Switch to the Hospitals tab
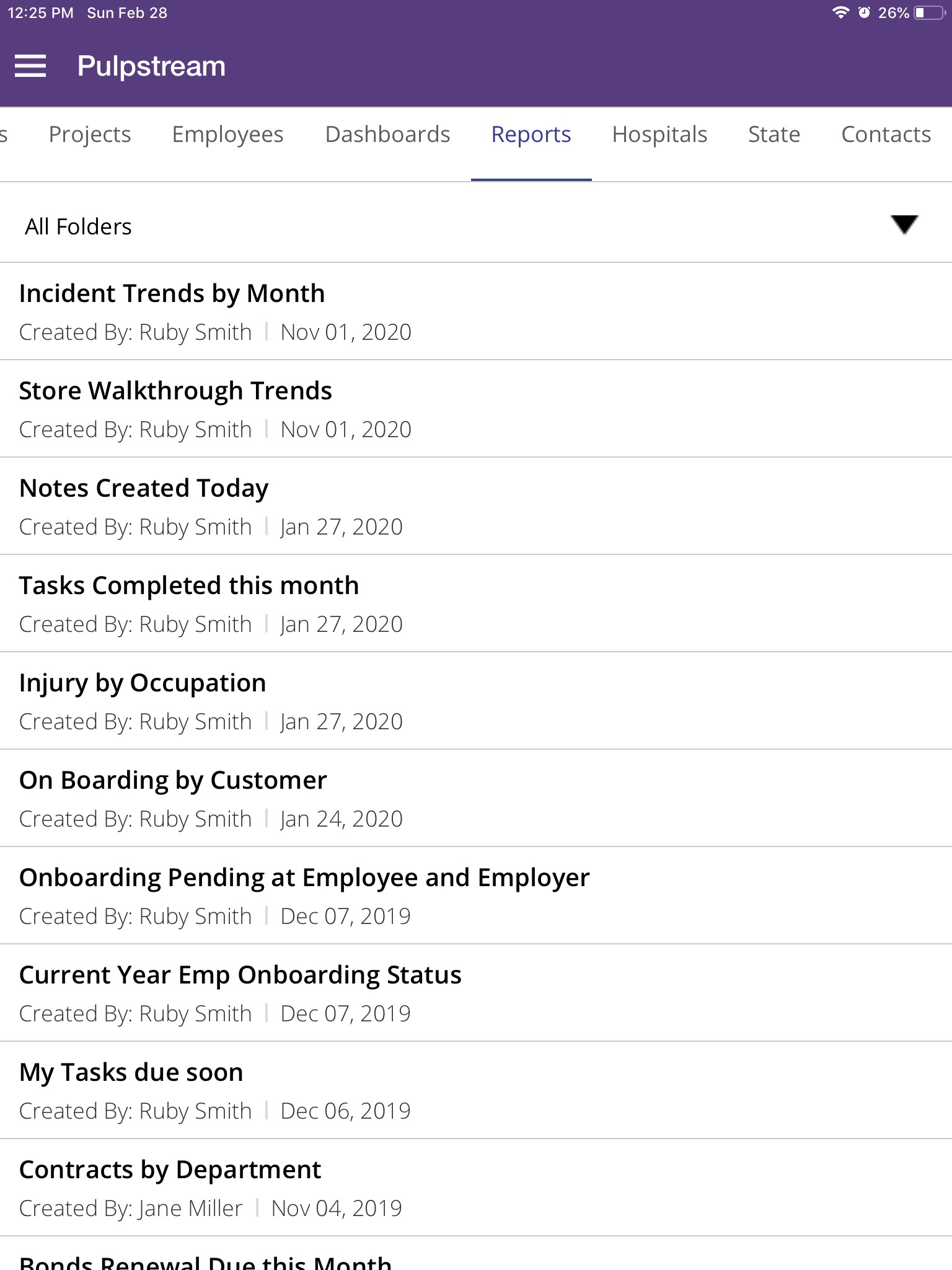The width and height of the screenshot is (952, 1270). (659, 135)
